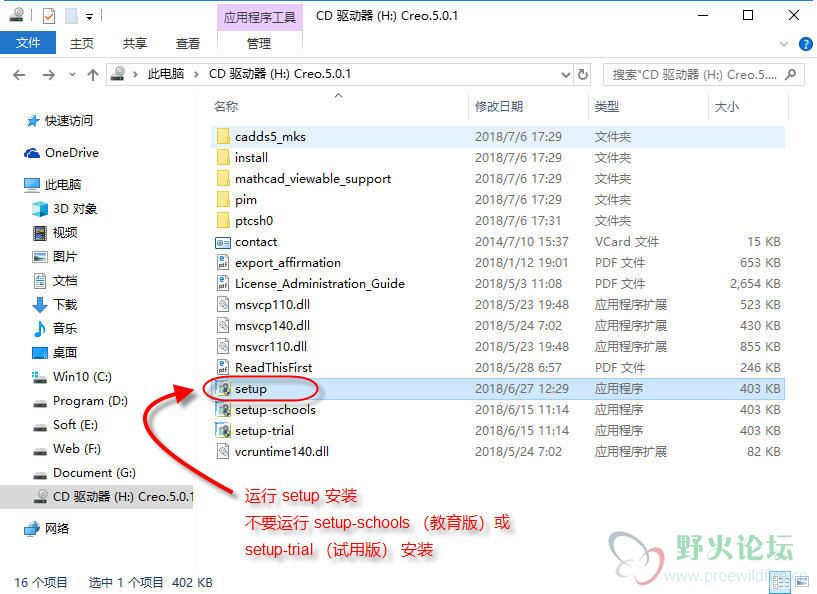Click the msvcp110.dll file icon
The image size is (817, 594).
point(223,304)
